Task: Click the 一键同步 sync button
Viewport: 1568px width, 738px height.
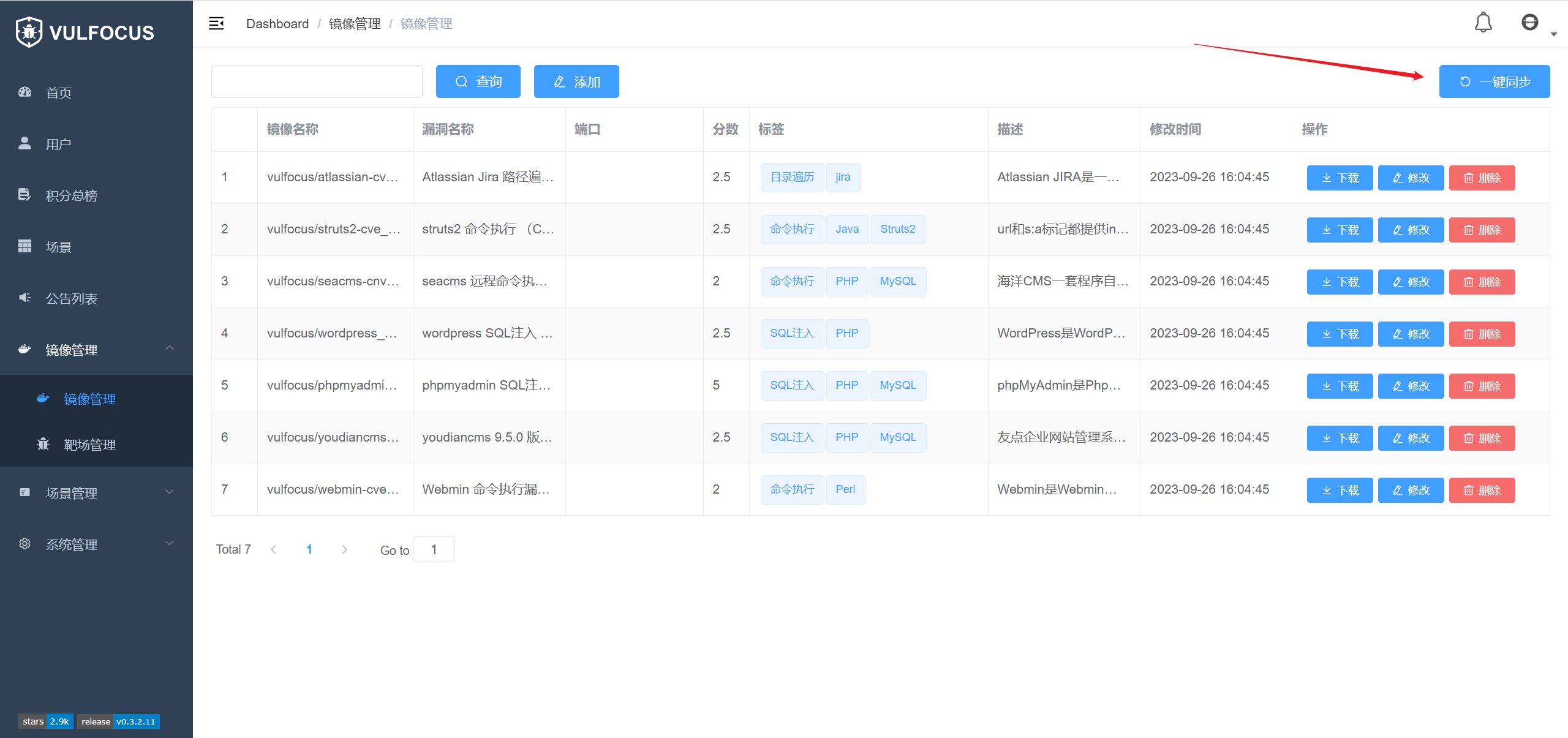Action: [1494, 81]
